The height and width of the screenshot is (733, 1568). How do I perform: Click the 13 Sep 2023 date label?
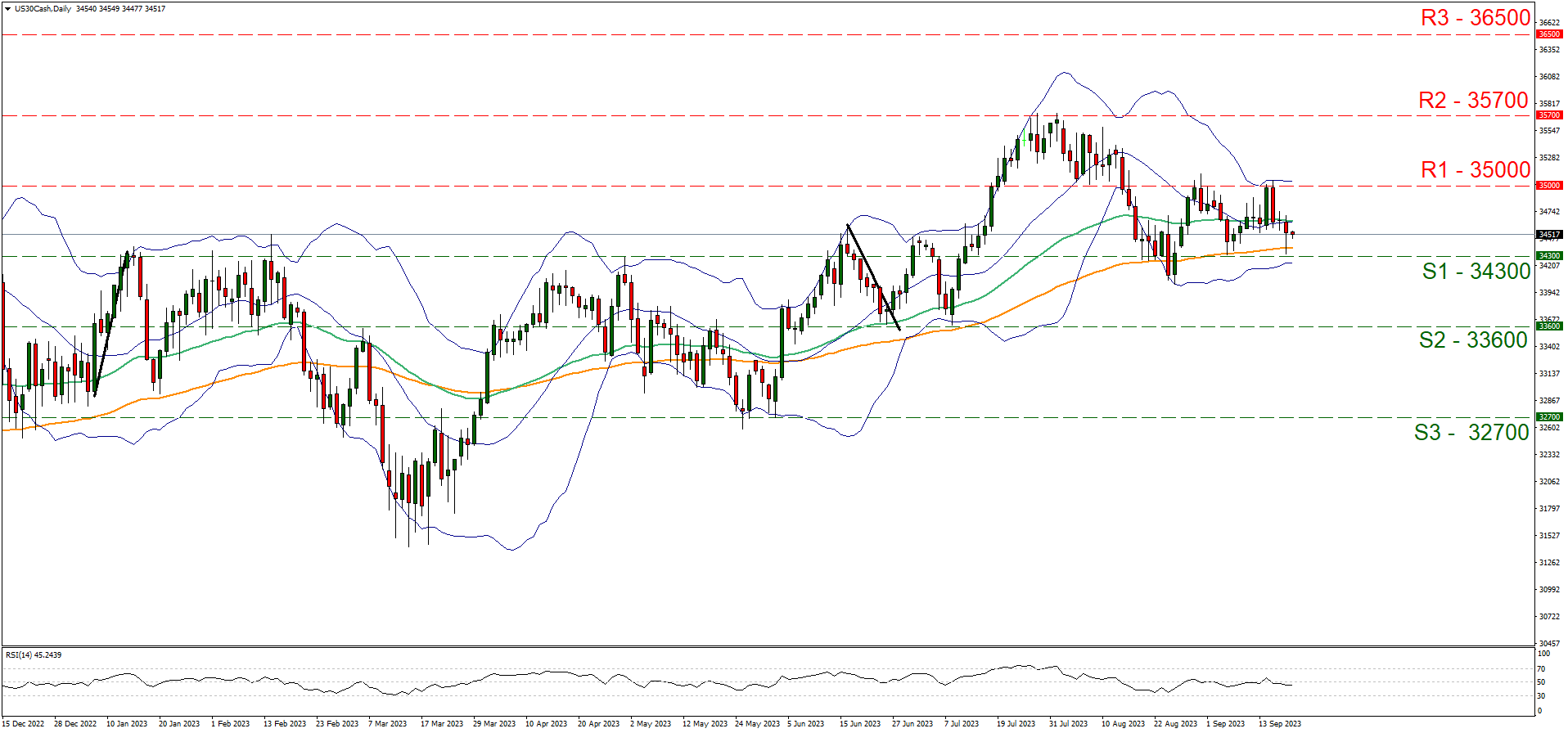1279,724
